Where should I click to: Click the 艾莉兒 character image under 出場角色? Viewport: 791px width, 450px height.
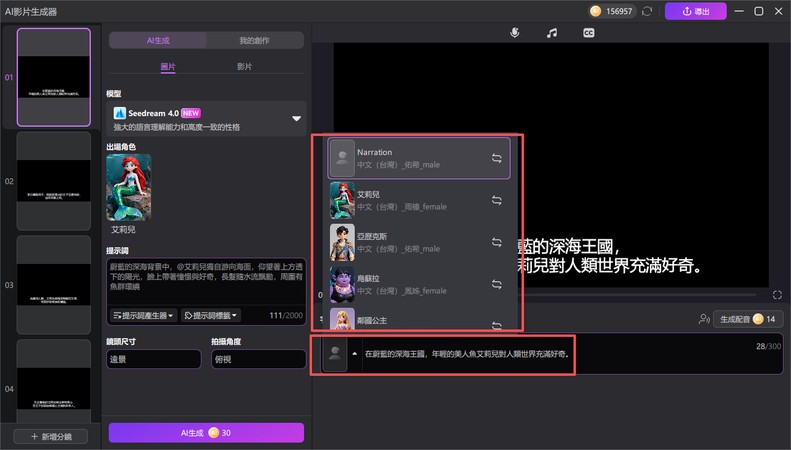pos(129,187)
